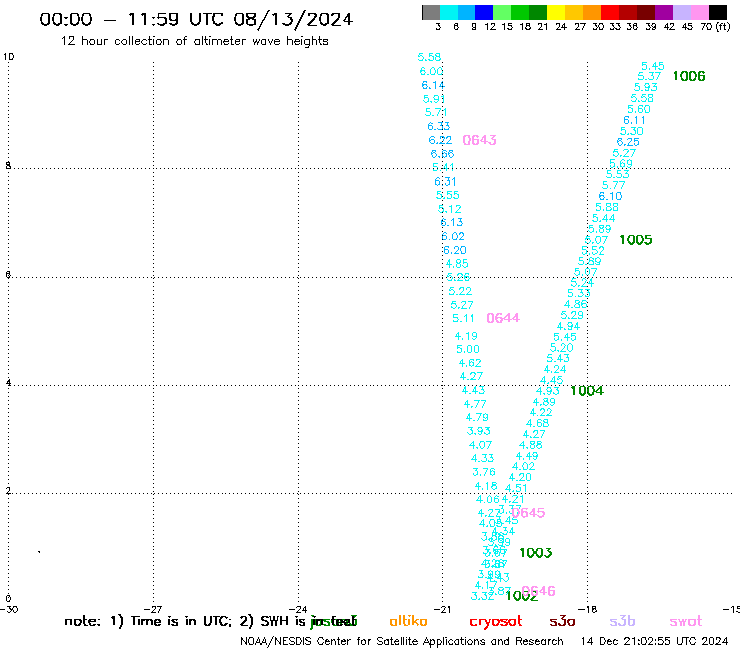The width and height of the screenshot is (740, 650).
Task: Click the 3.76 wave height reading
Action: point(484,472)
